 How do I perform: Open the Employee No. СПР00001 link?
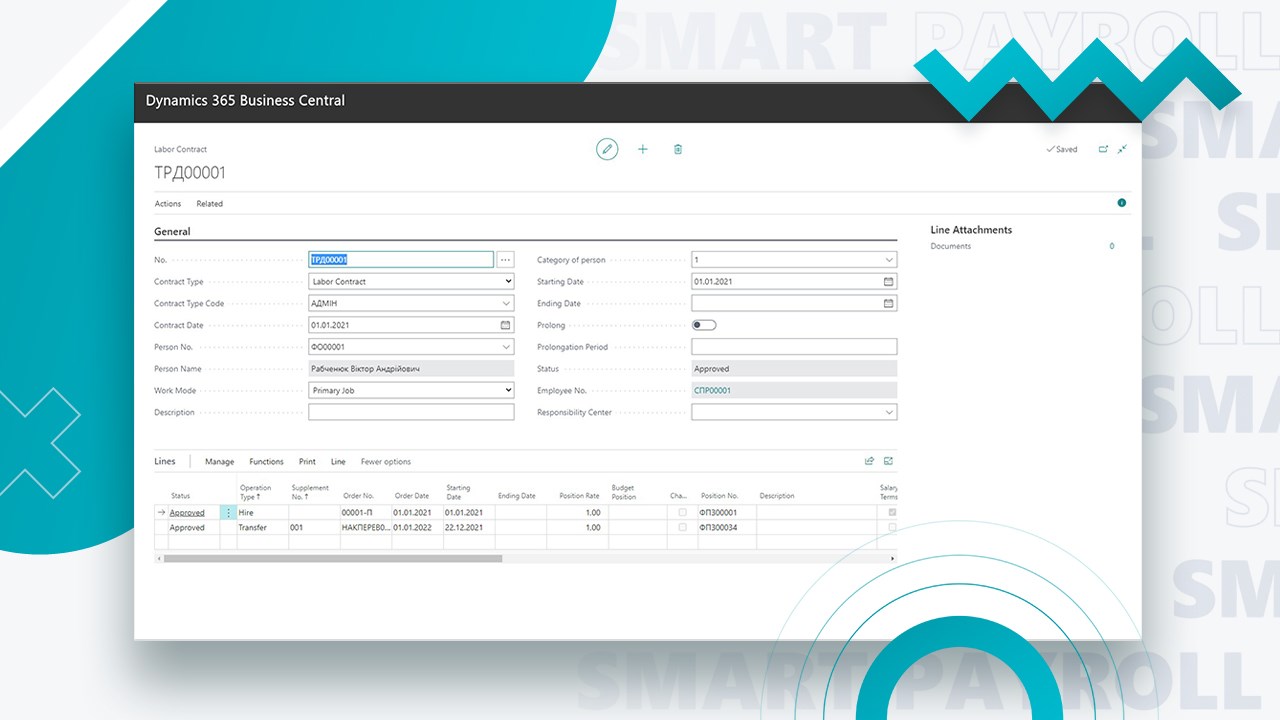point(712,391)
